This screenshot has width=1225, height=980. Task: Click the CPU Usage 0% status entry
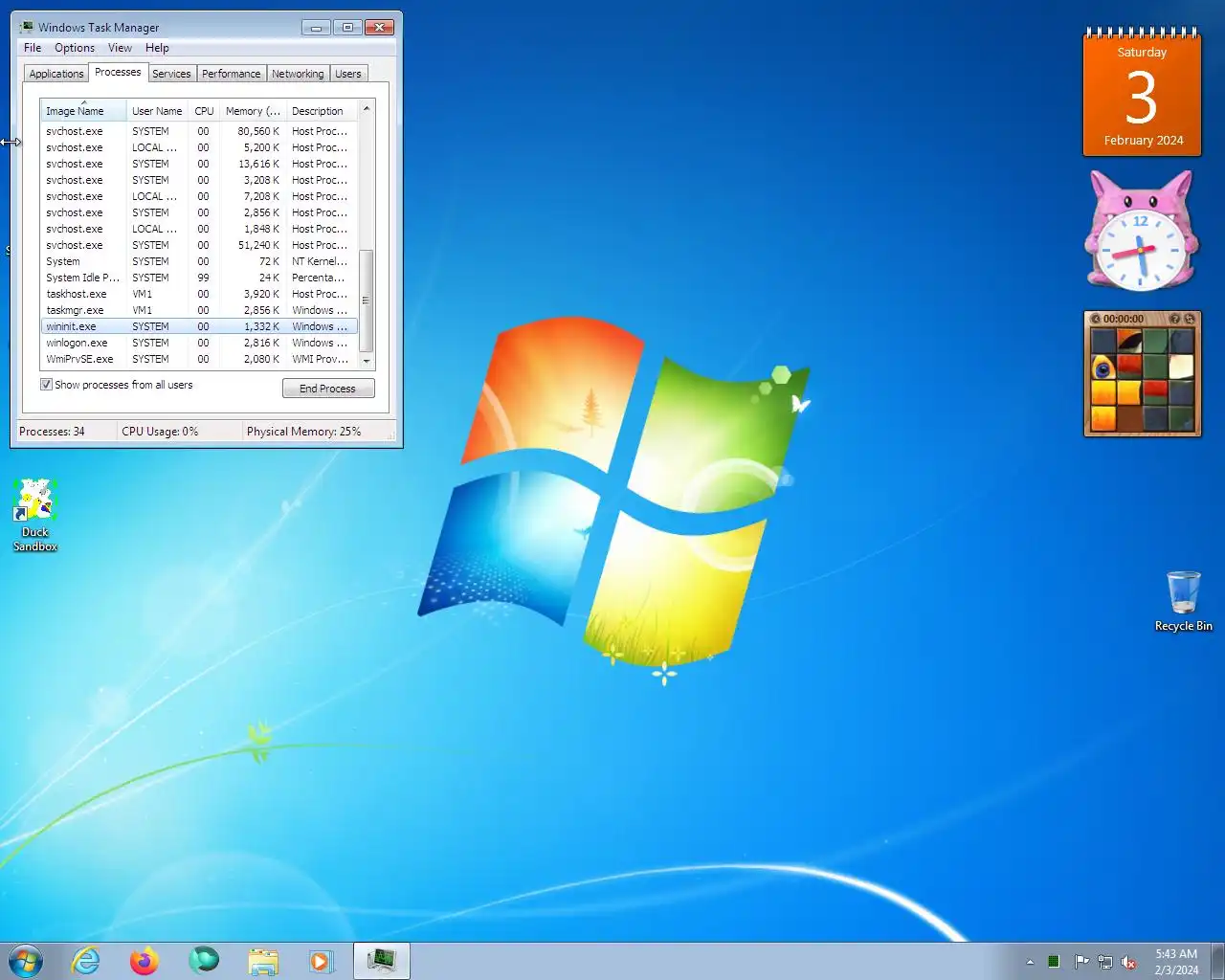(160, 432)
